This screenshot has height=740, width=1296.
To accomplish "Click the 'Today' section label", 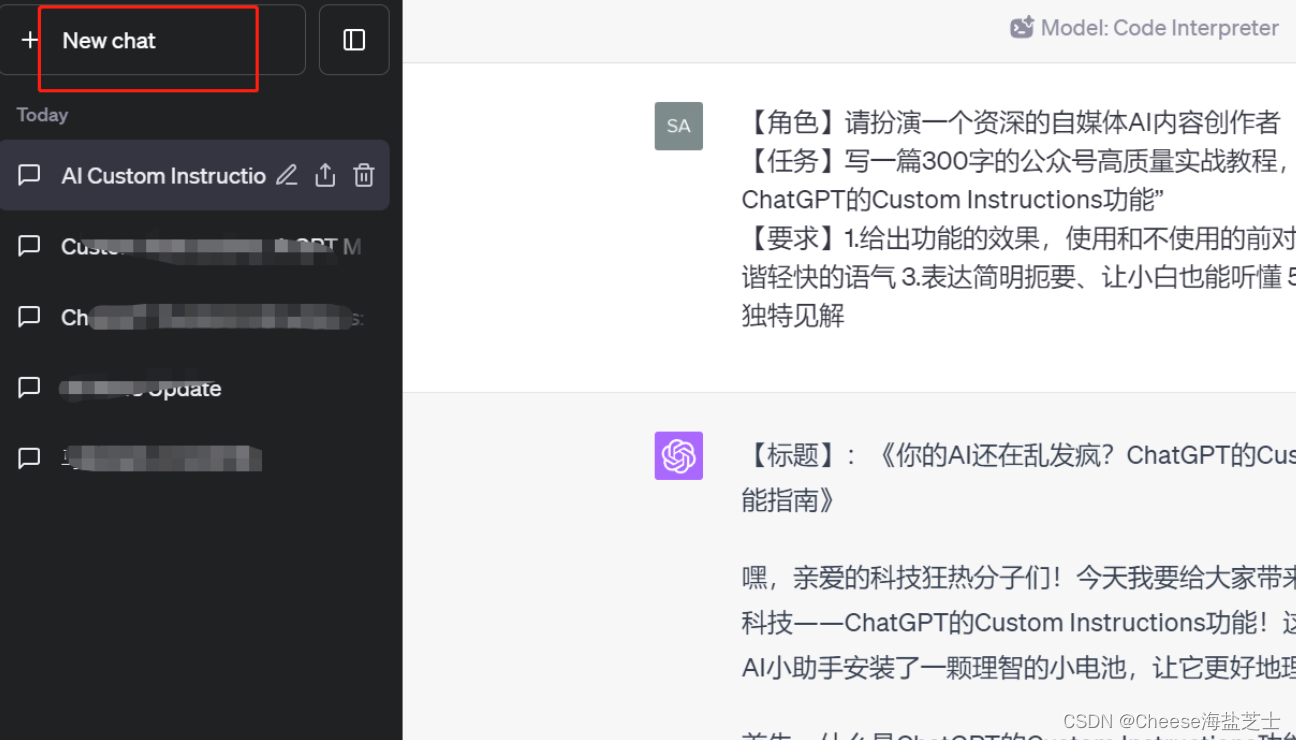I will 42,115.
